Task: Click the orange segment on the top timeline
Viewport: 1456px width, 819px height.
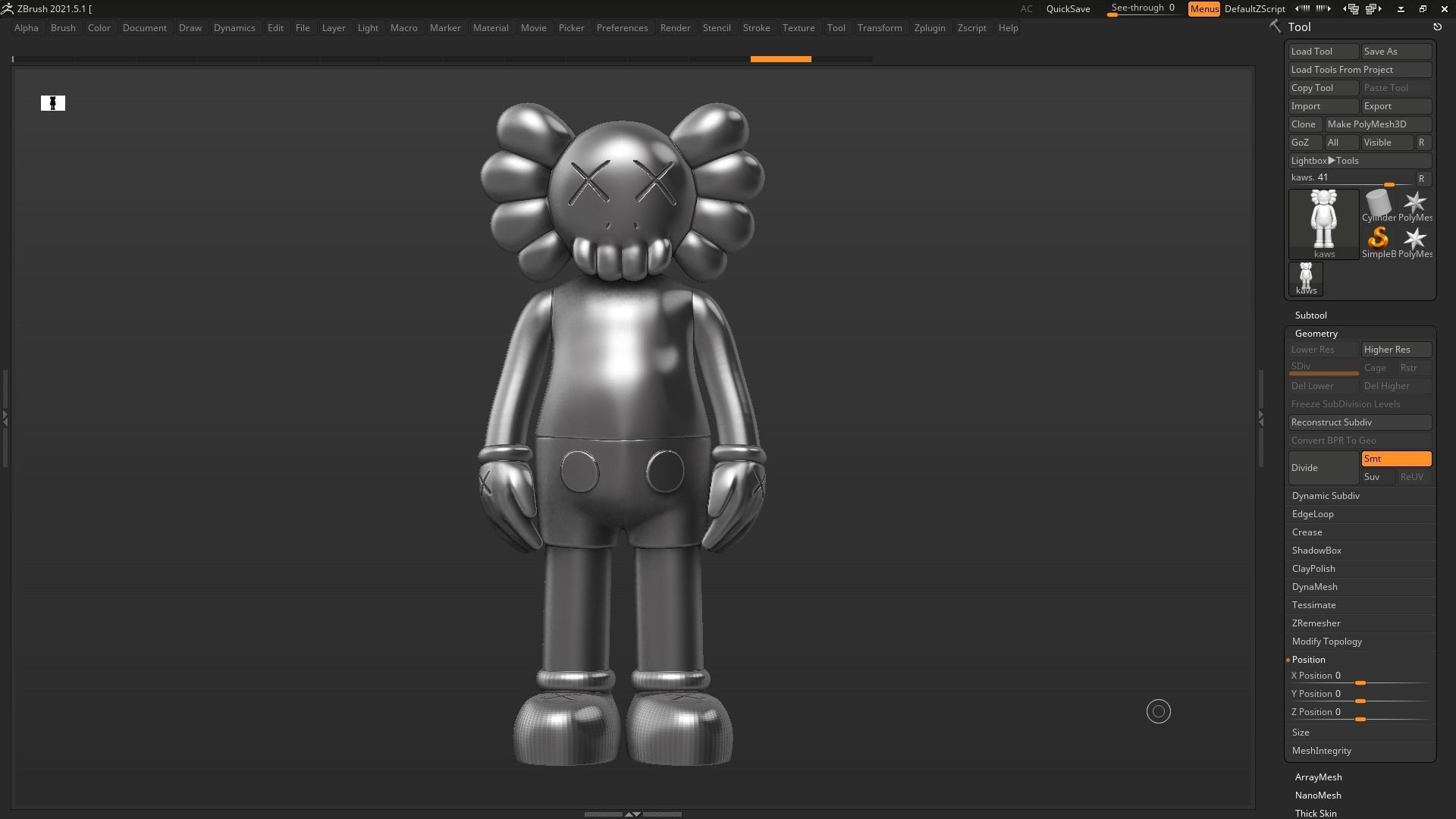Action: (x=780, y=59)
